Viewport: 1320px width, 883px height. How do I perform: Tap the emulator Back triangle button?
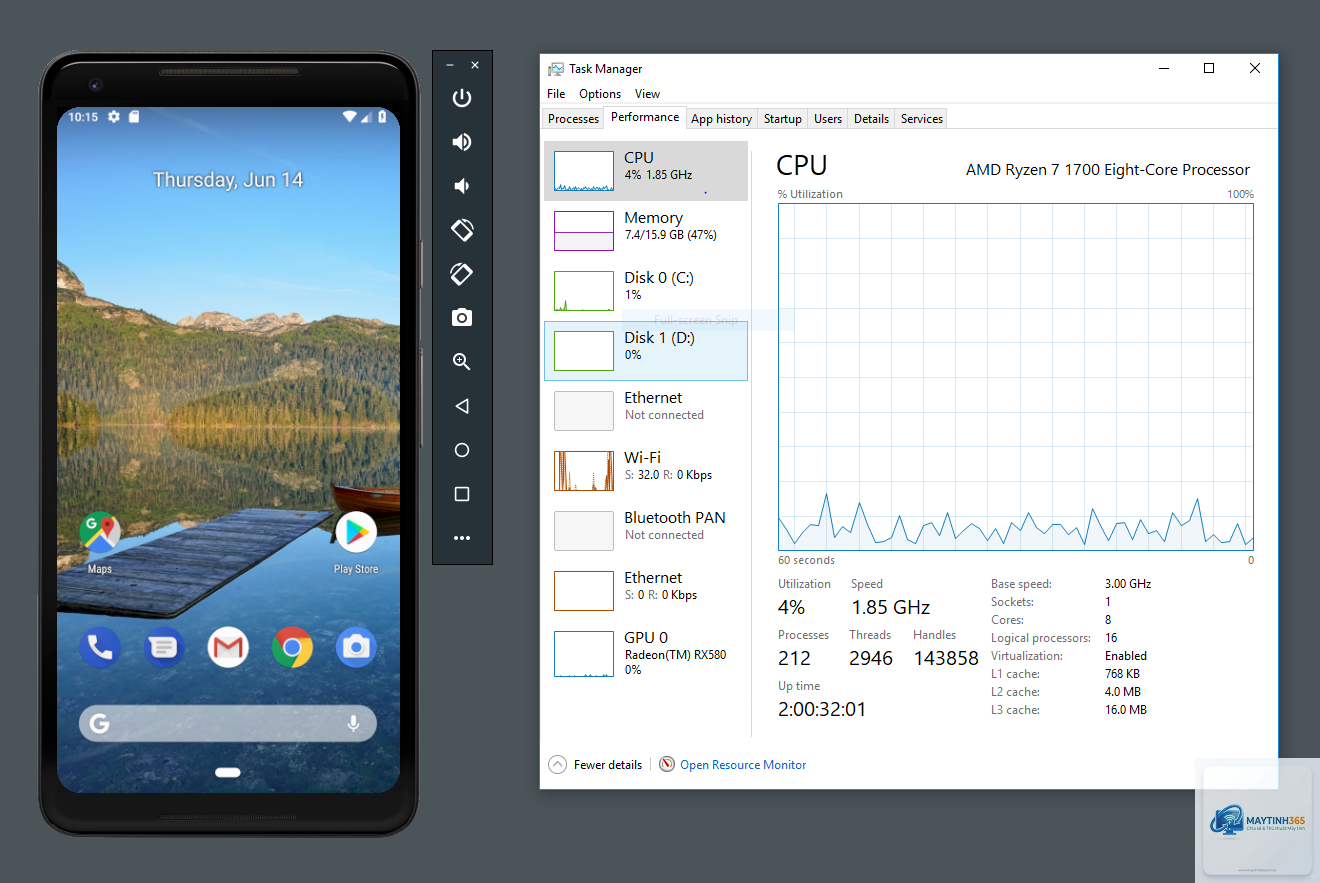[x=462, y=406]
